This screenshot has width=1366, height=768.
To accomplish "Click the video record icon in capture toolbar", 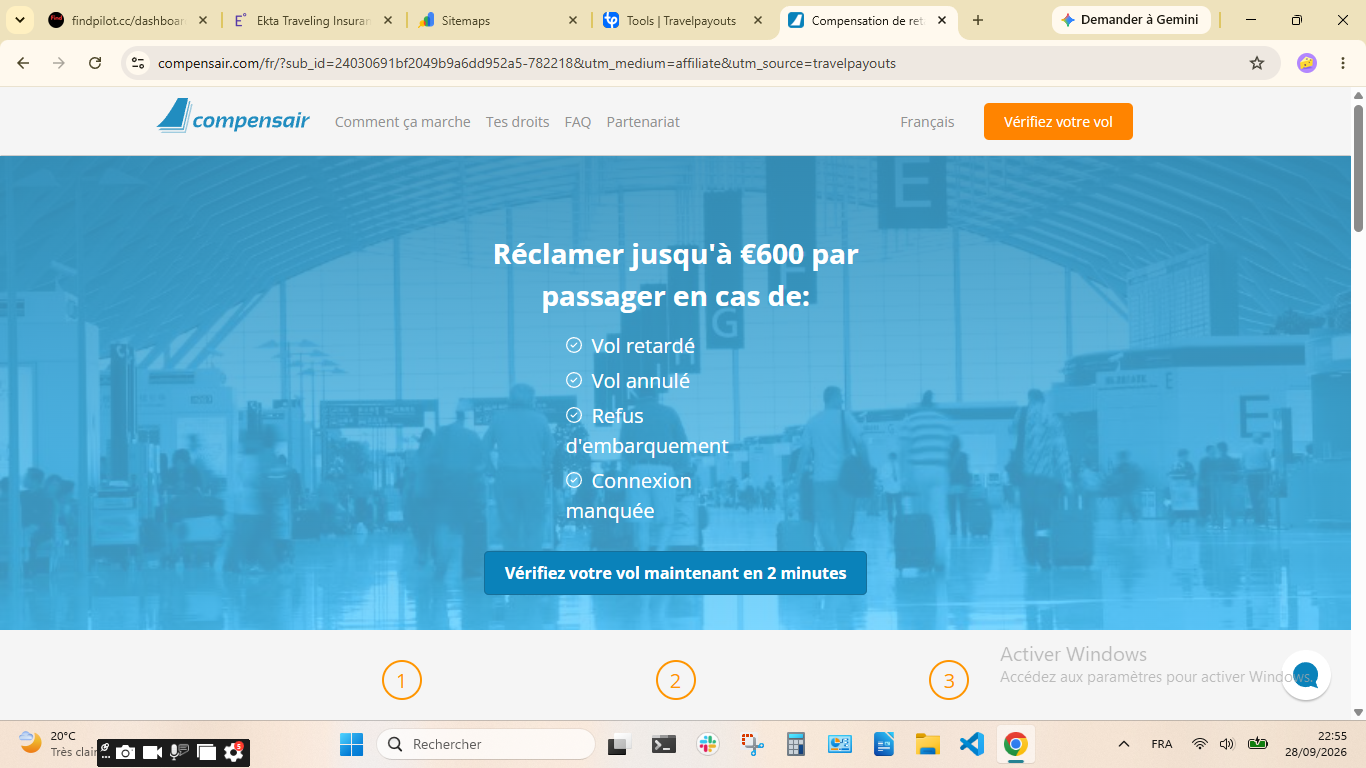I will 152,753.
